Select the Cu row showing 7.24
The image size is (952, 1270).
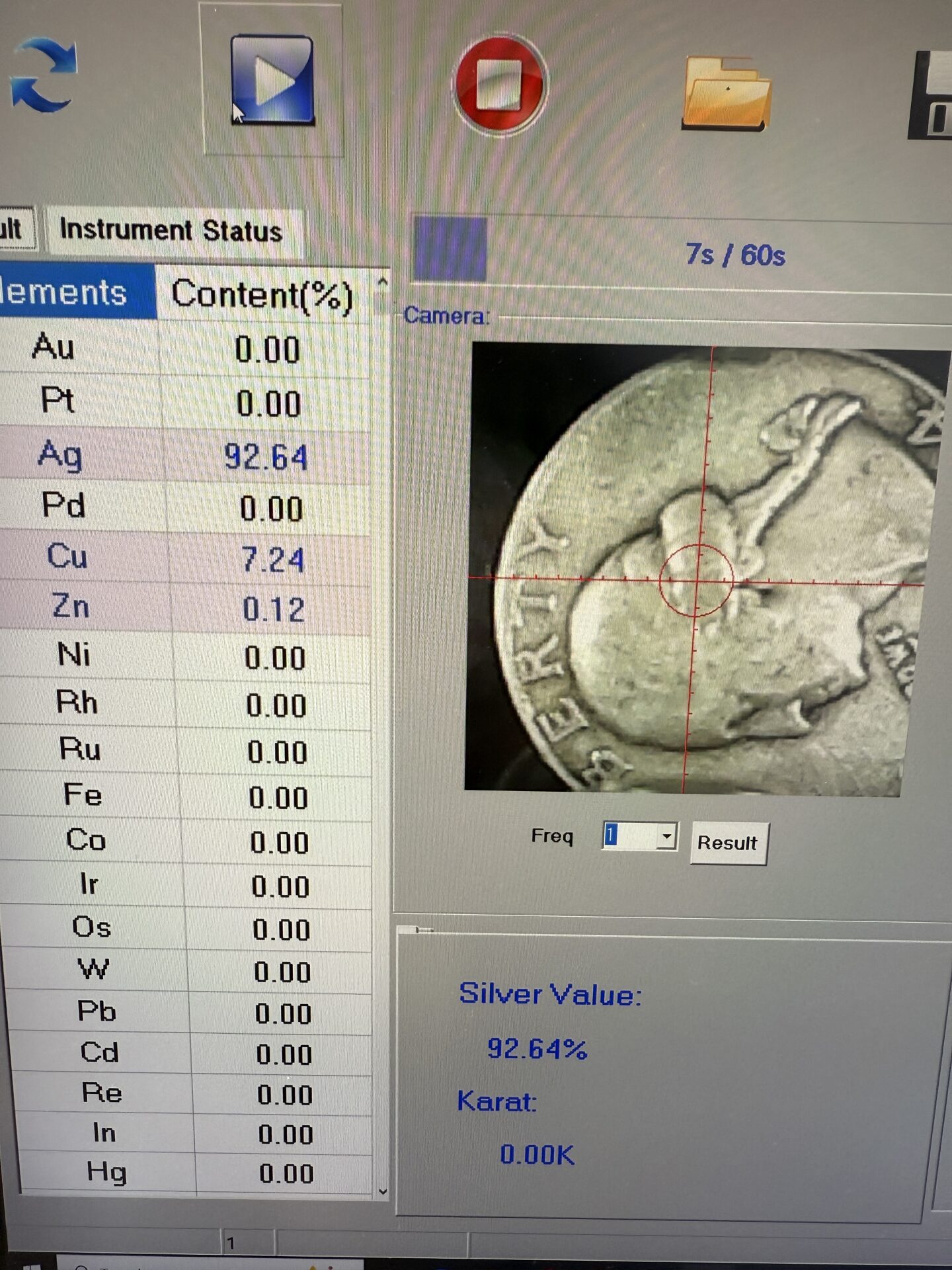coord(185,557)
